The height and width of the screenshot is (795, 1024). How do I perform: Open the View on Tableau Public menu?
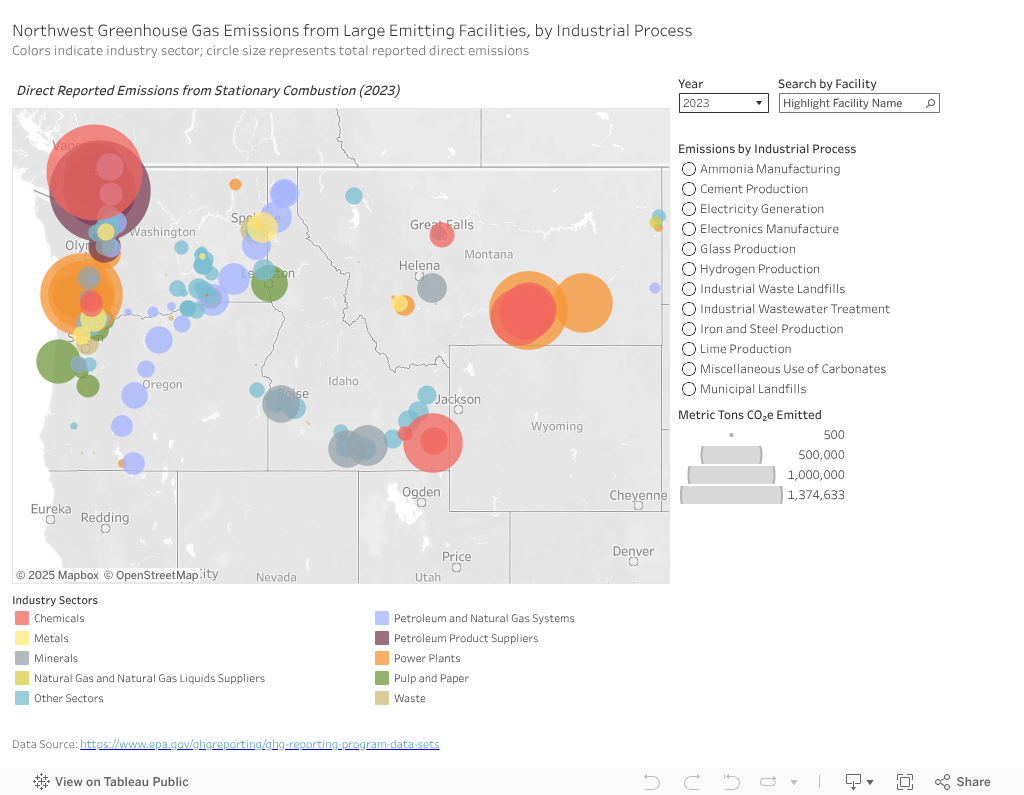click(x=110, y=781)
